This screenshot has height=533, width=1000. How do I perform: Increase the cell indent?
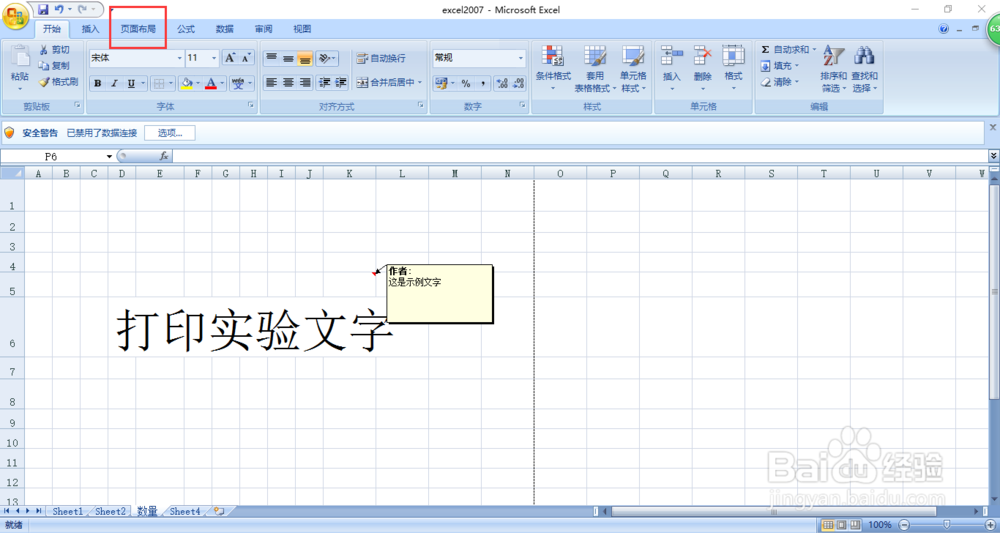click(x=341, y=82)
